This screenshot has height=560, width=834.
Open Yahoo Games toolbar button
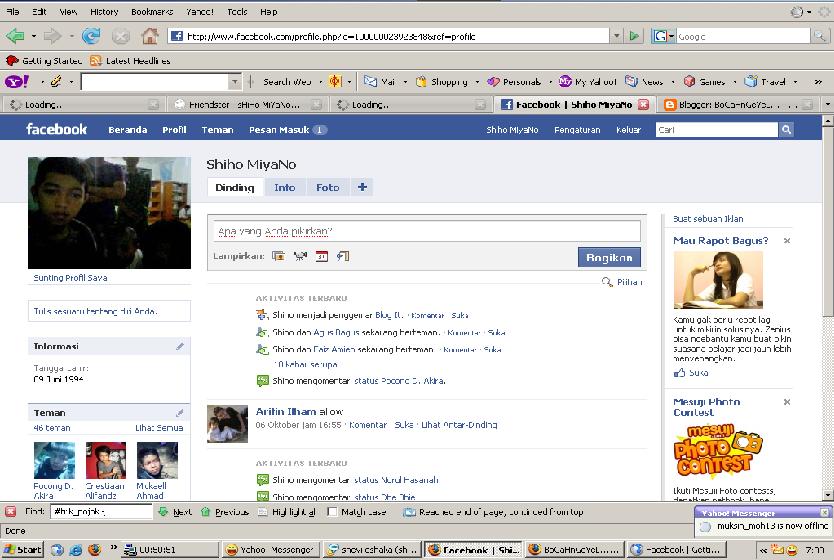(704, 81)
